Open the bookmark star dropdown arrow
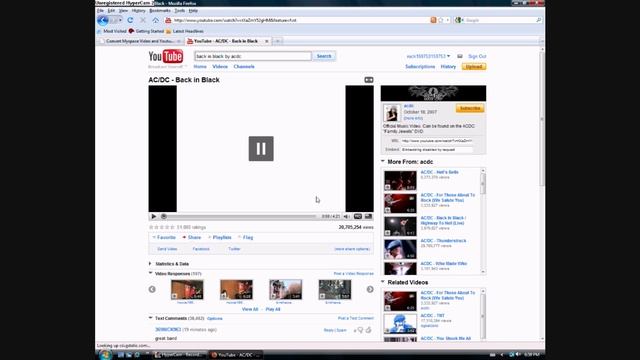Viewport: 640px width, 360px height. (x=448, y=20)
